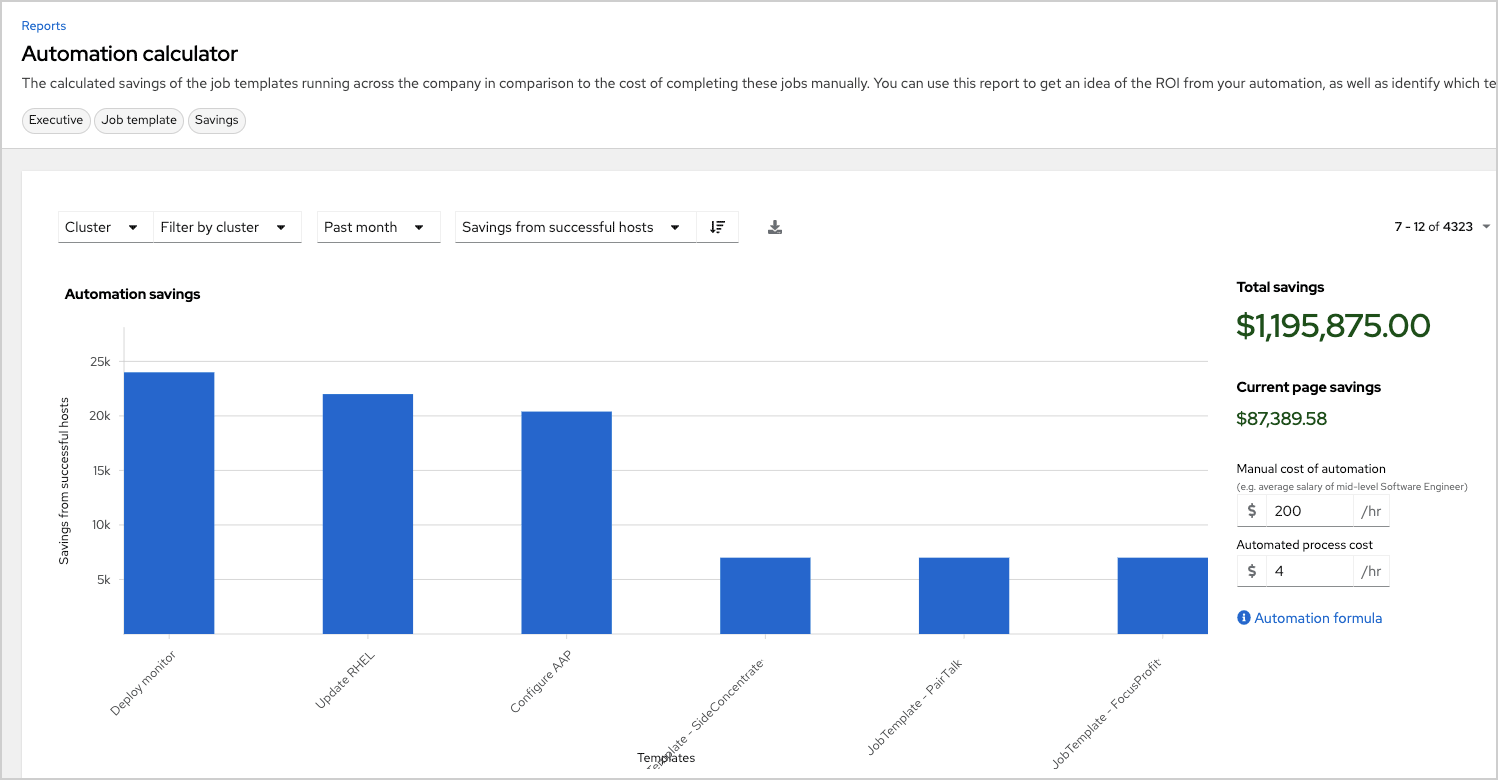Click the Executive tag
This screenshot has height=780, width=1498.
[x=56, y=120]
